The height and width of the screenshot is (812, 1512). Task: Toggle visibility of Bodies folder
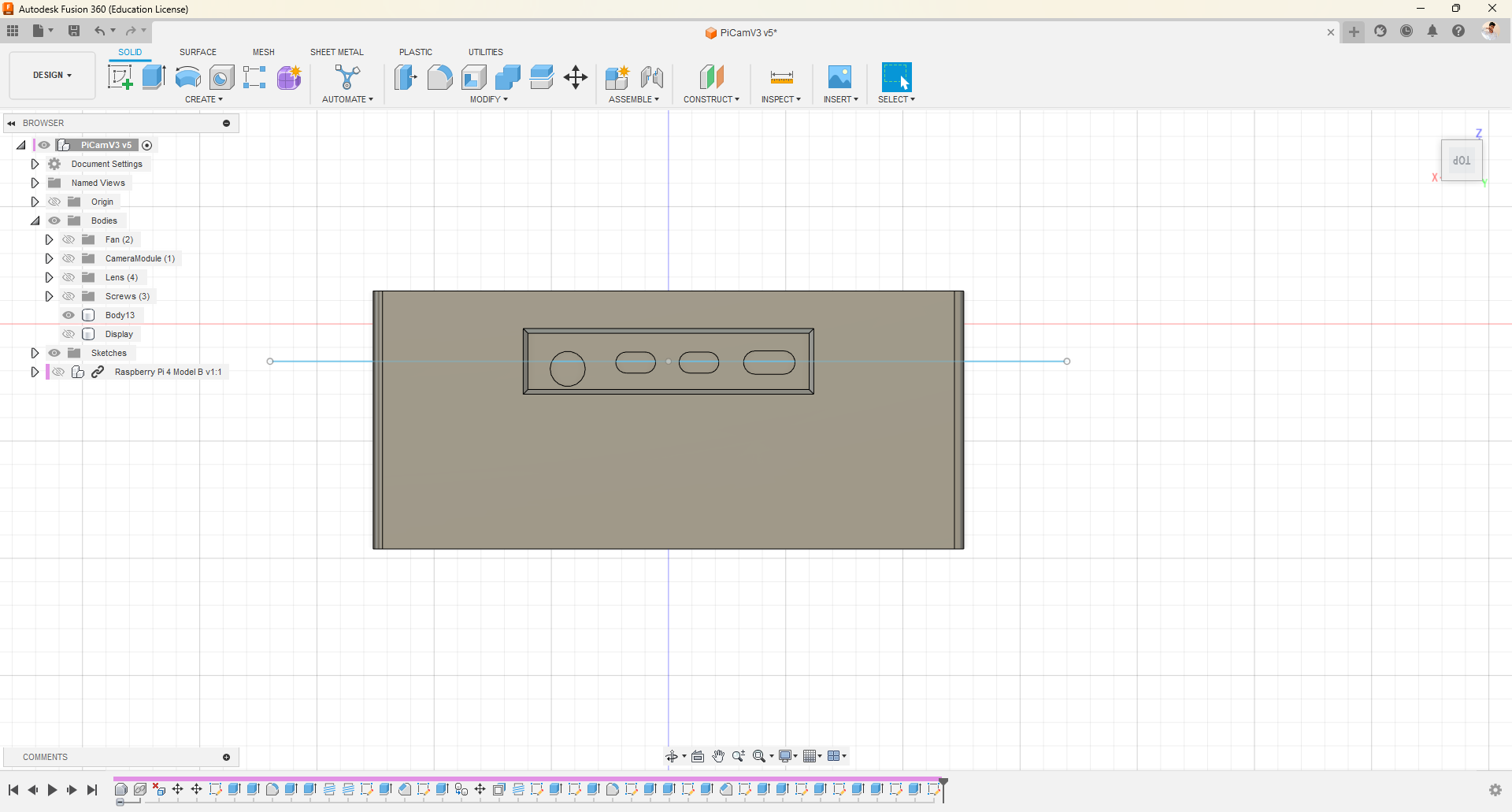54,221
